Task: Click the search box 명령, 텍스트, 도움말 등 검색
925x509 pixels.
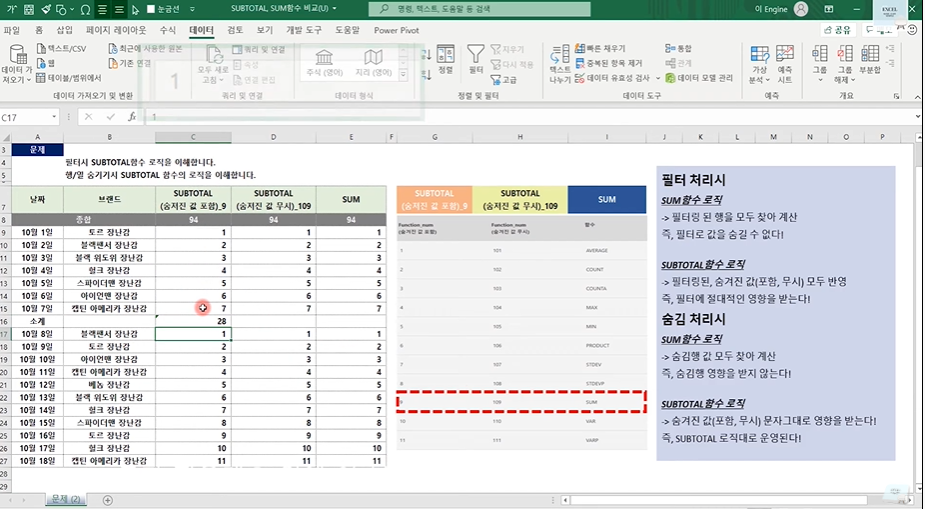Action: pyautogui.click(x=480, y=9)
